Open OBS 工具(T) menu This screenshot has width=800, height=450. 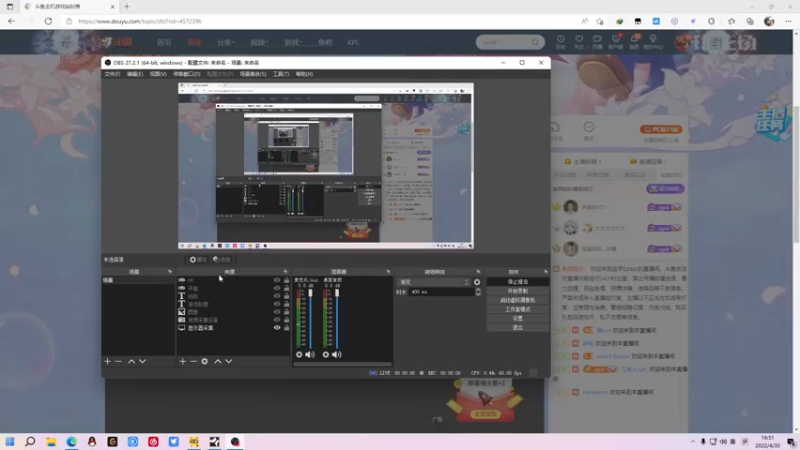(281, 74)
